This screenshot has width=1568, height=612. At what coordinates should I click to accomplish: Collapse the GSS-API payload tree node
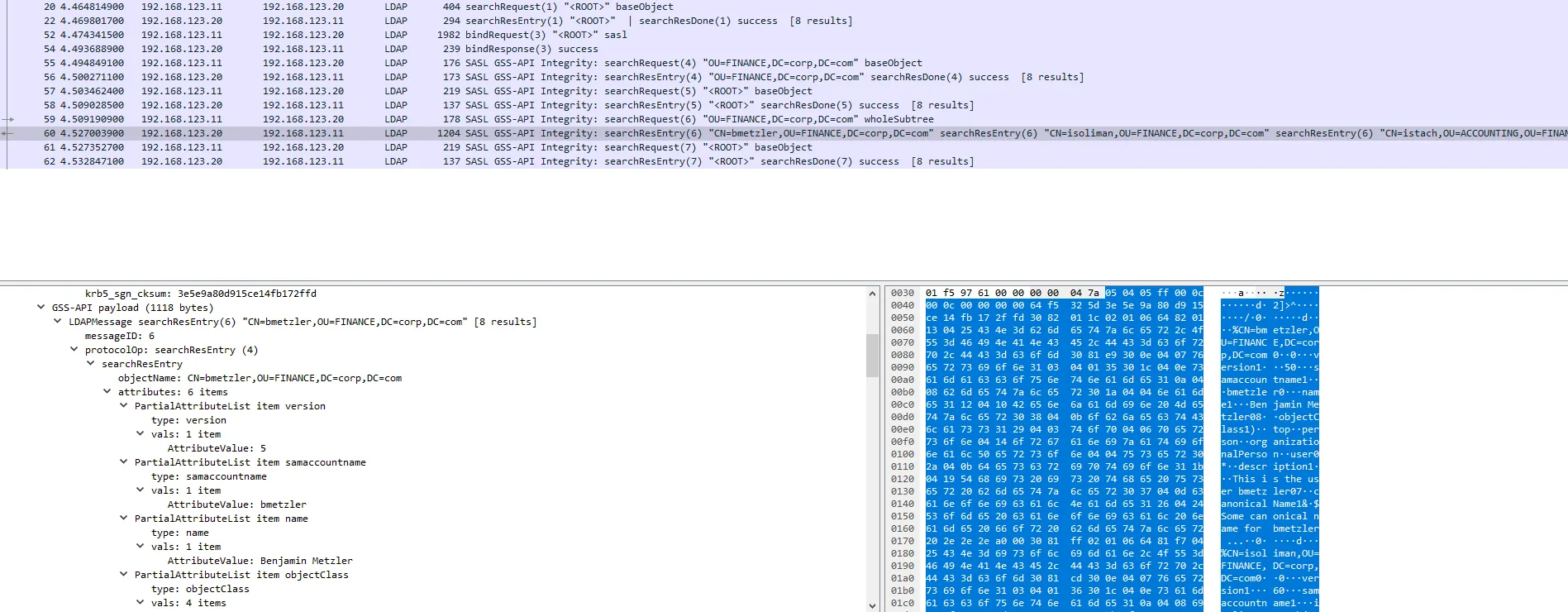tap(41, 308)
